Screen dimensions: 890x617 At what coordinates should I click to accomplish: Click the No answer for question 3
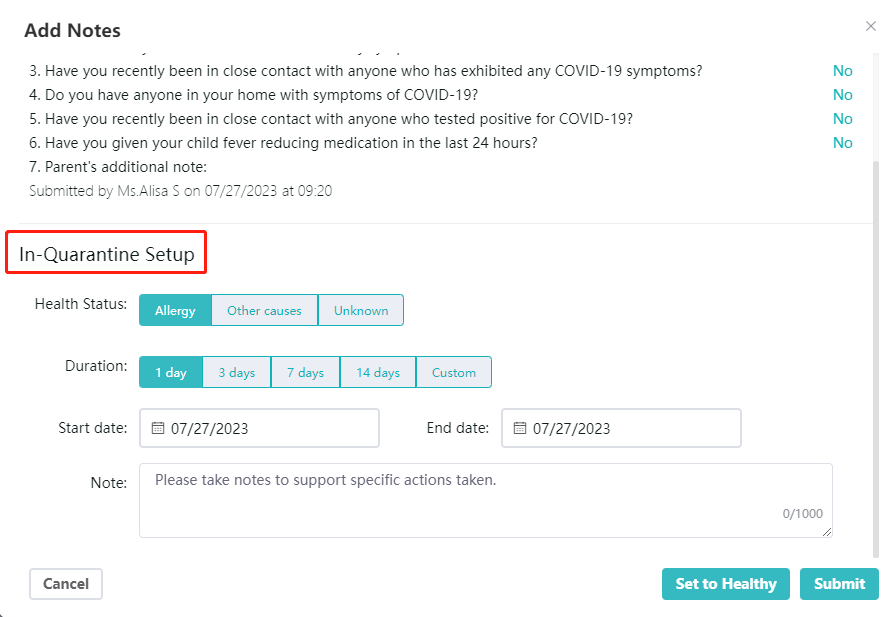[x=843, y=71]
